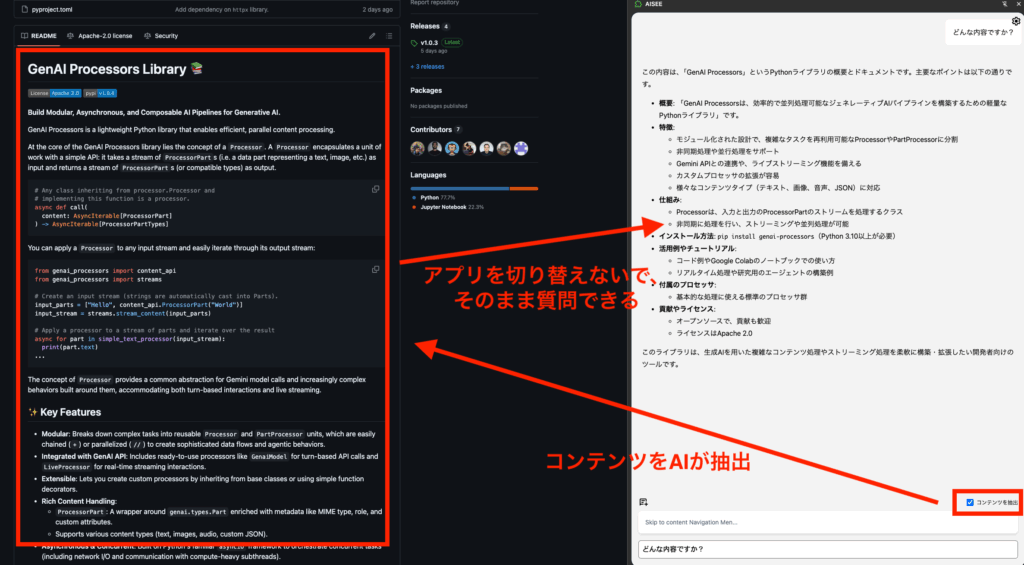Click the green Latest badge

(x=452, y=42)
